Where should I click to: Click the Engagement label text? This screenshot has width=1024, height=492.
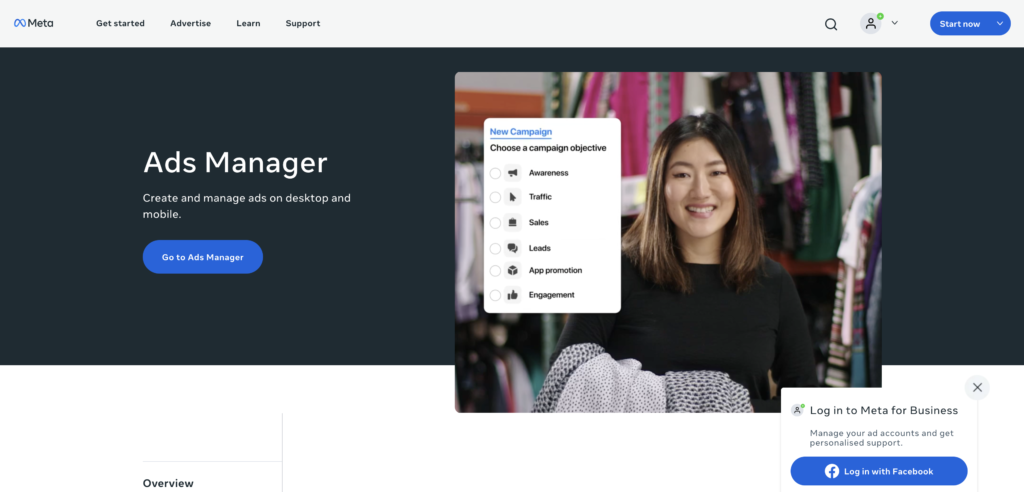(552, 295)
